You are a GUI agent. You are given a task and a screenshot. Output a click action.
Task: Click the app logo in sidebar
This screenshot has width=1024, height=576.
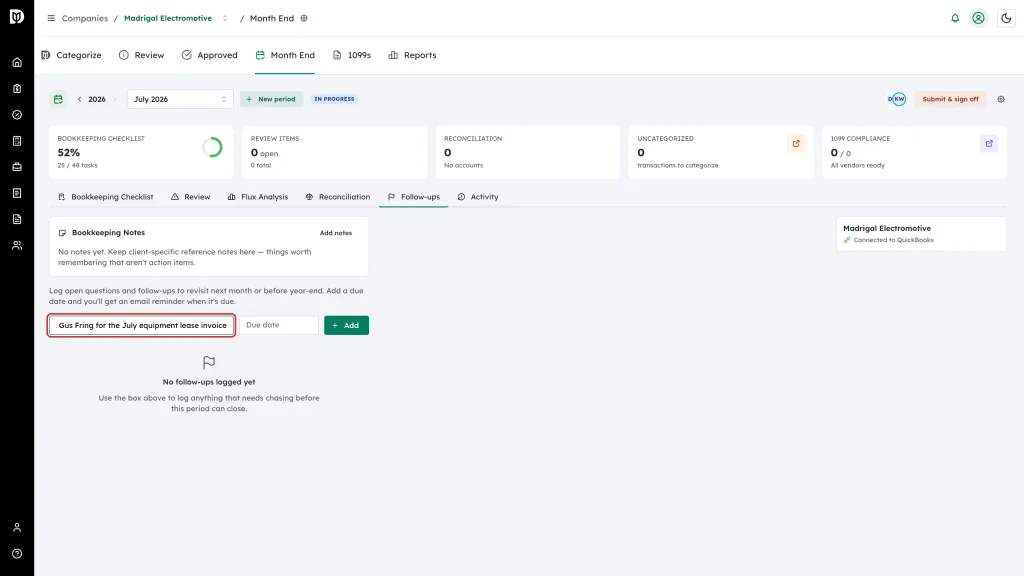click(x=17, y=16)
